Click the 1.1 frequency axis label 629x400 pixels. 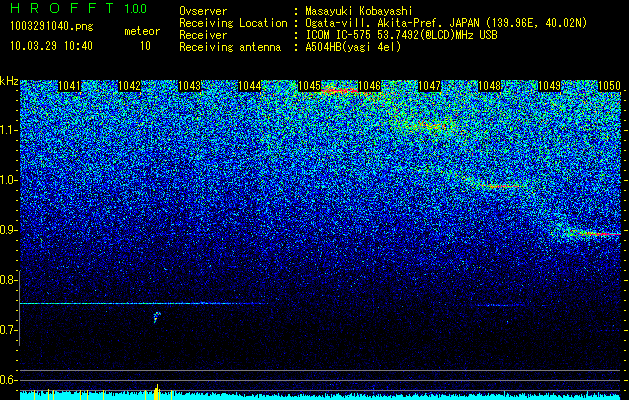8,130
